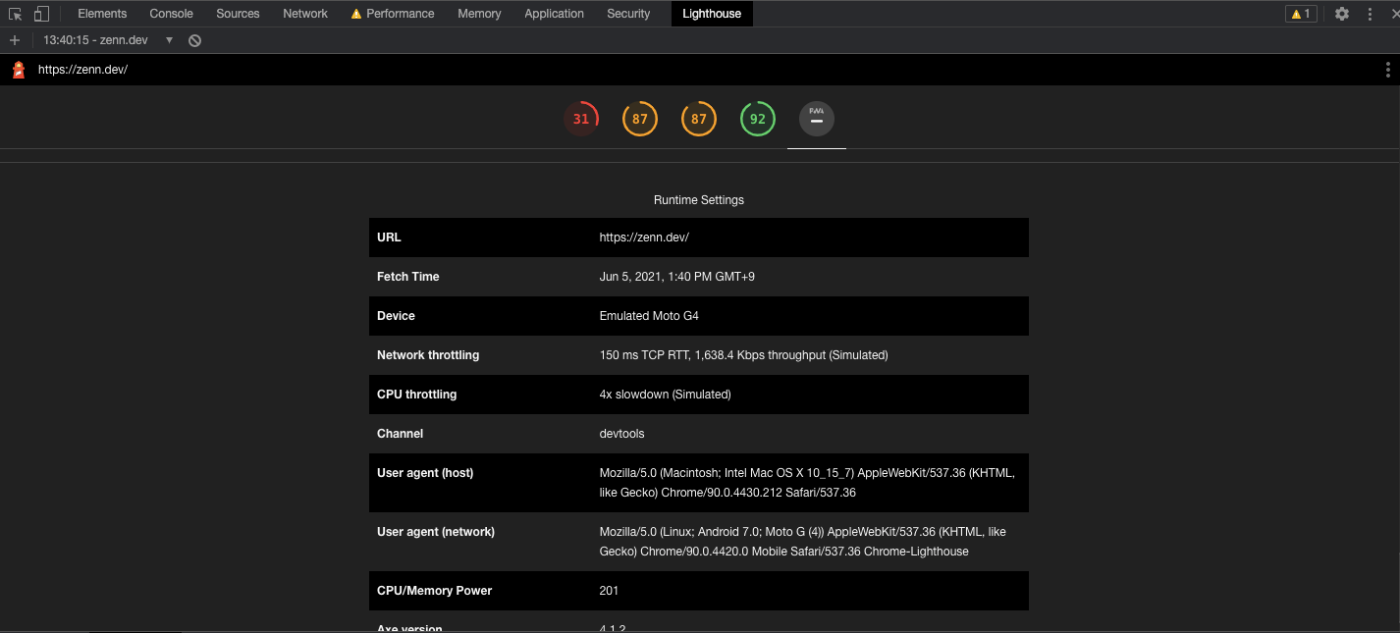Open the Lighthouse report tools menu

click(1387, 70)
